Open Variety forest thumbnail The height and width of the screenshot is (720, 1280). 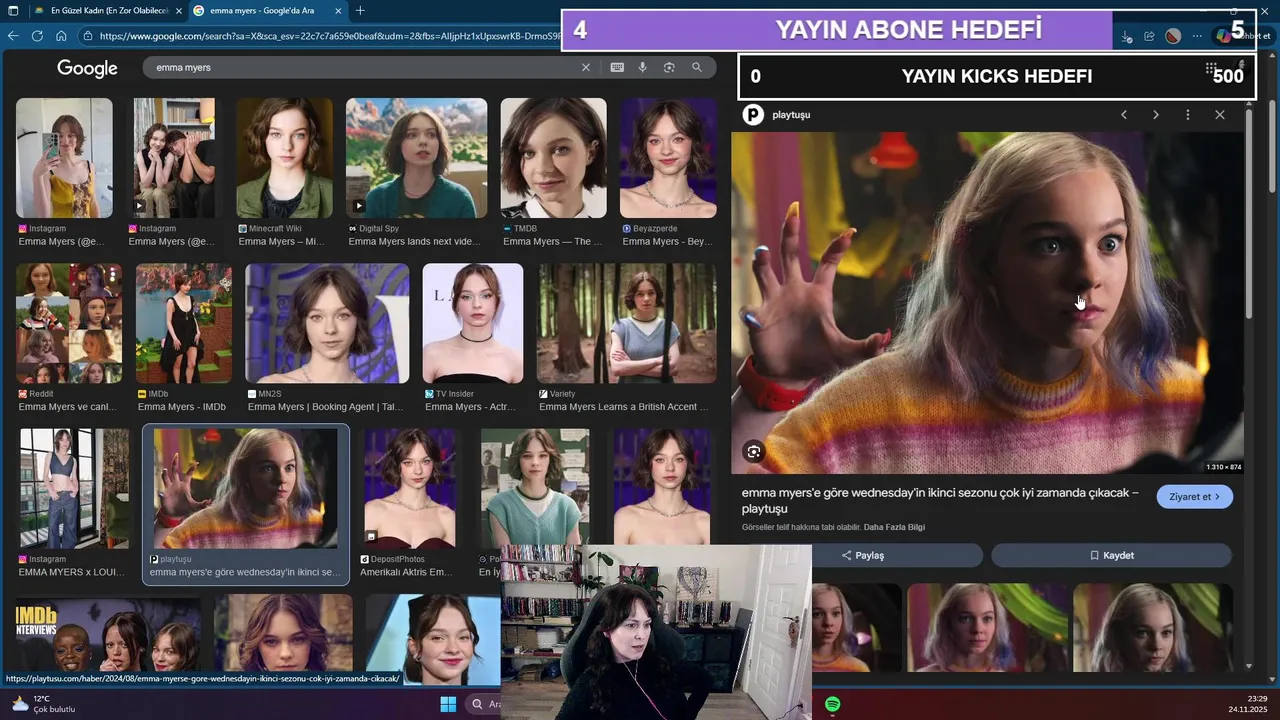[626, 323]
